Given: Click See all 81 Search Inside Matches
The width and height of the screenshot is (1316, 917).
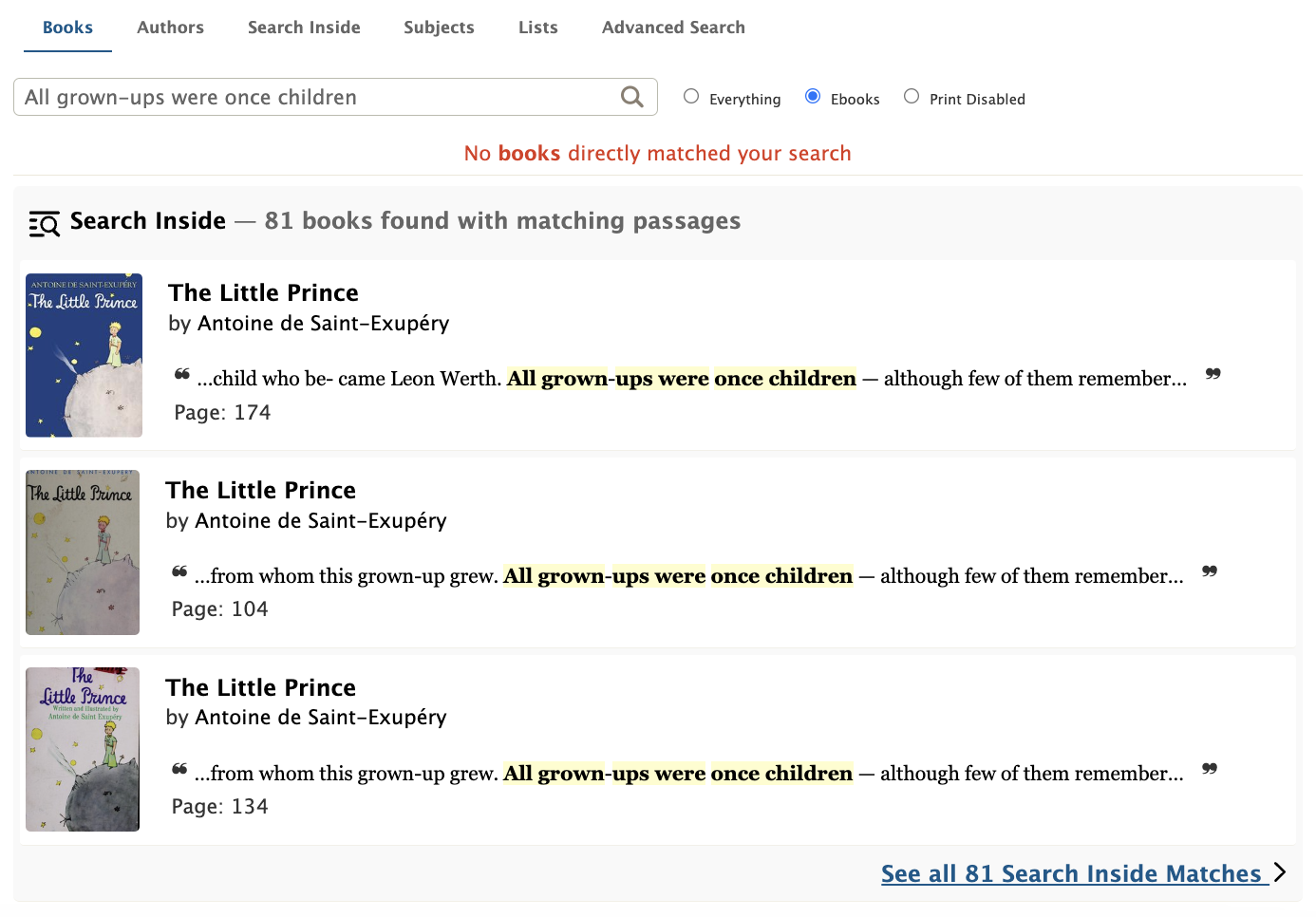Looking at the screenshot, I should pyautogui.click(x=1075, y=873).
